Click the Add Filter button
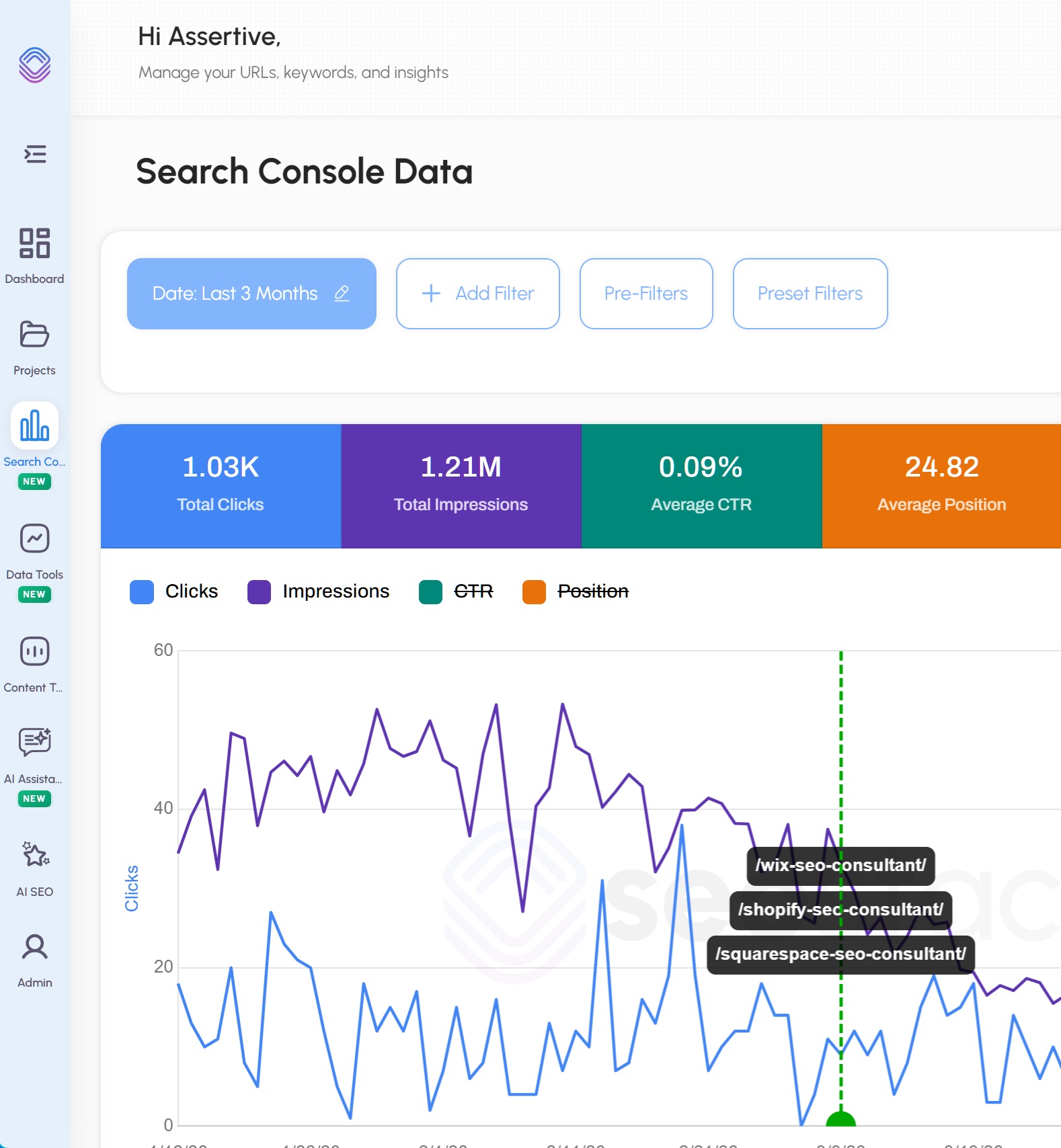 pyautogui.click(x=477, y=294)
